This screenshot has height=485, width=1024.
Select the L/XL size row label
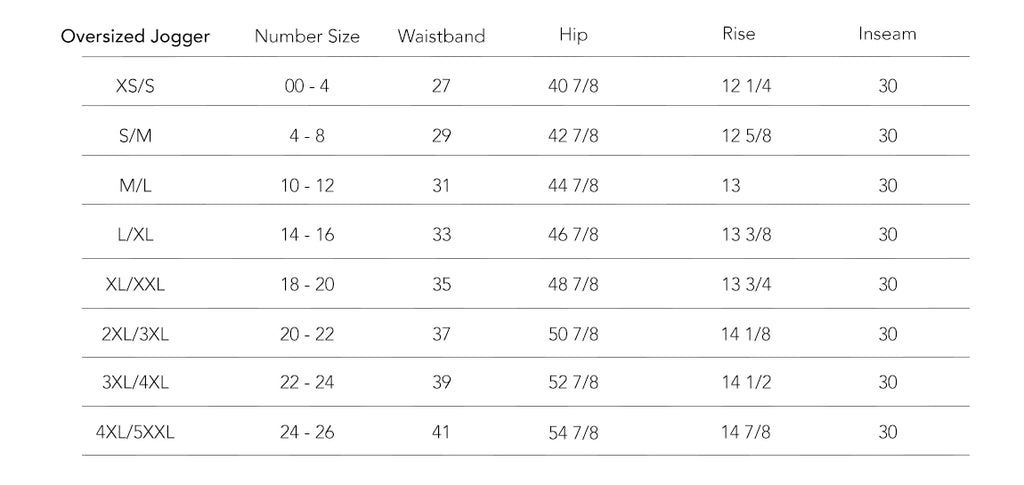135,235
